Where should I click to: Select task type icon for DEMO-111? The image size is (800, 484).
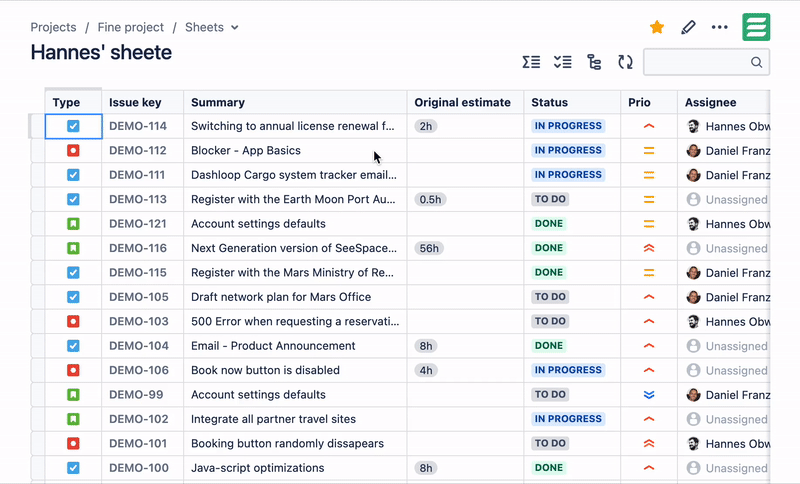73,175
